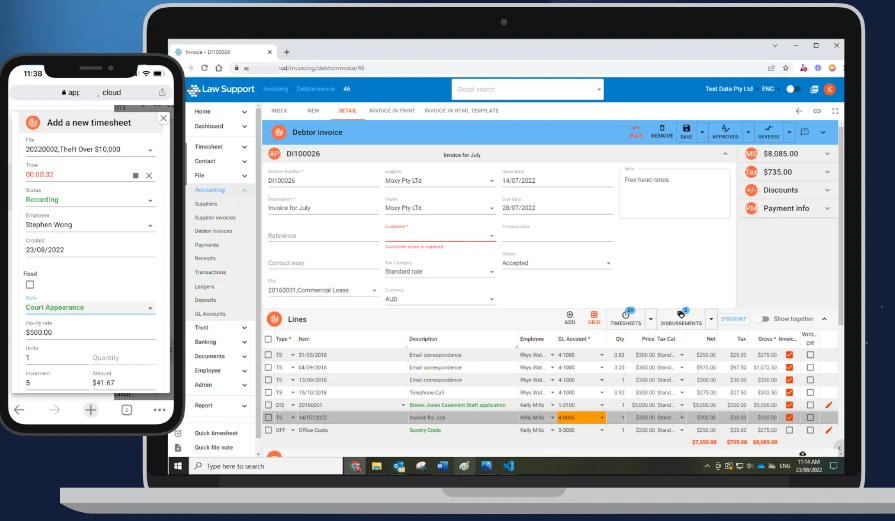Click the Save icon in invoice toolbar
895x521 pixels.
point(686,130)
